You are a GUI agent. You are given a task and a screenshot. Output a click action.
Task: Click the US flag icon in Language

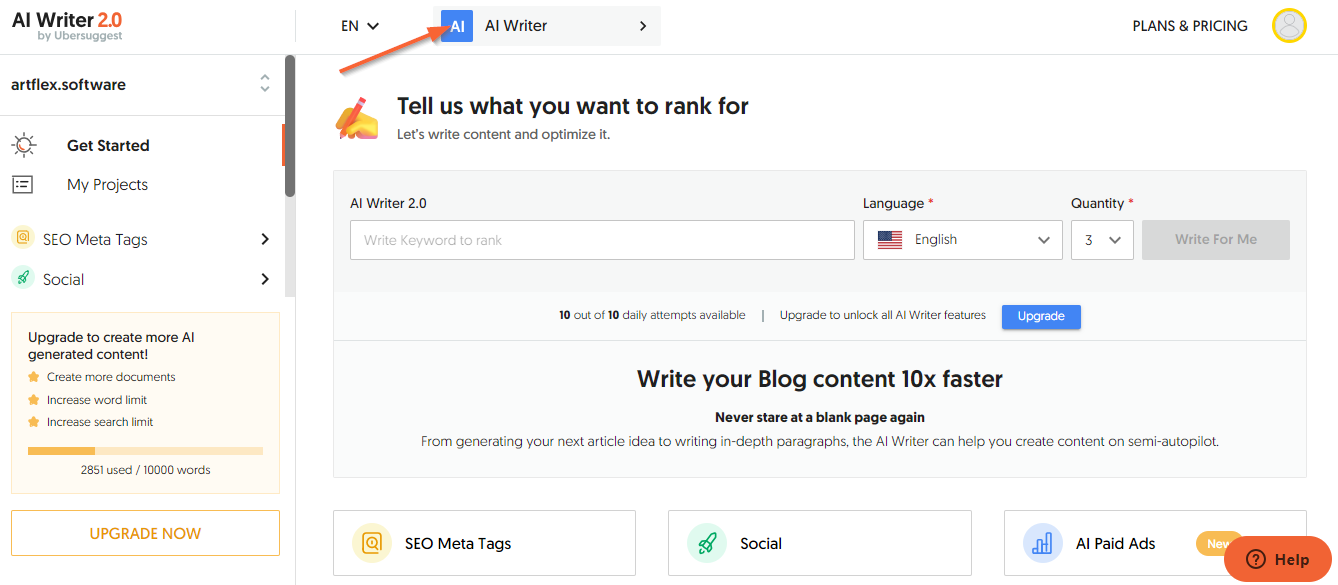click(x=890, y=240)
